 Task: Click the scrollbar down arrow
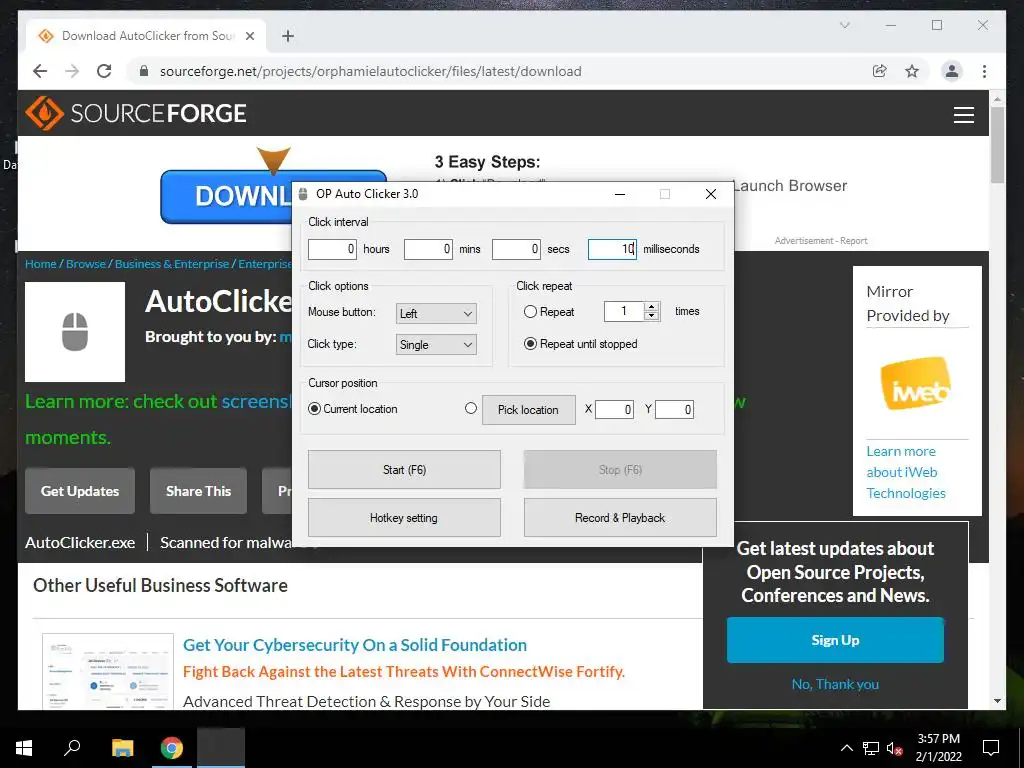[997, 701]
